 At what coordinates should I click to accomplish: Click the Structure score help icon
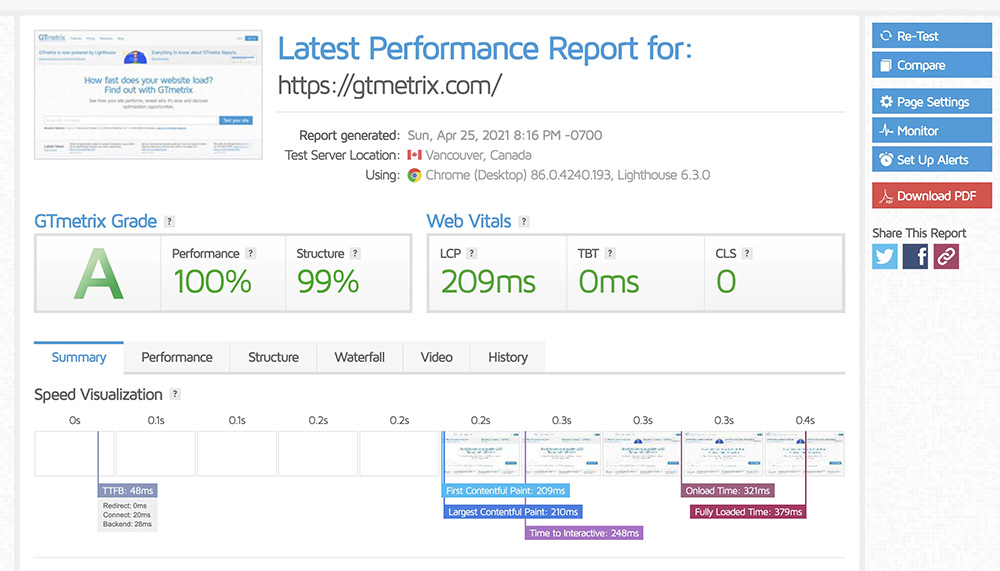[x=355, y=253]
